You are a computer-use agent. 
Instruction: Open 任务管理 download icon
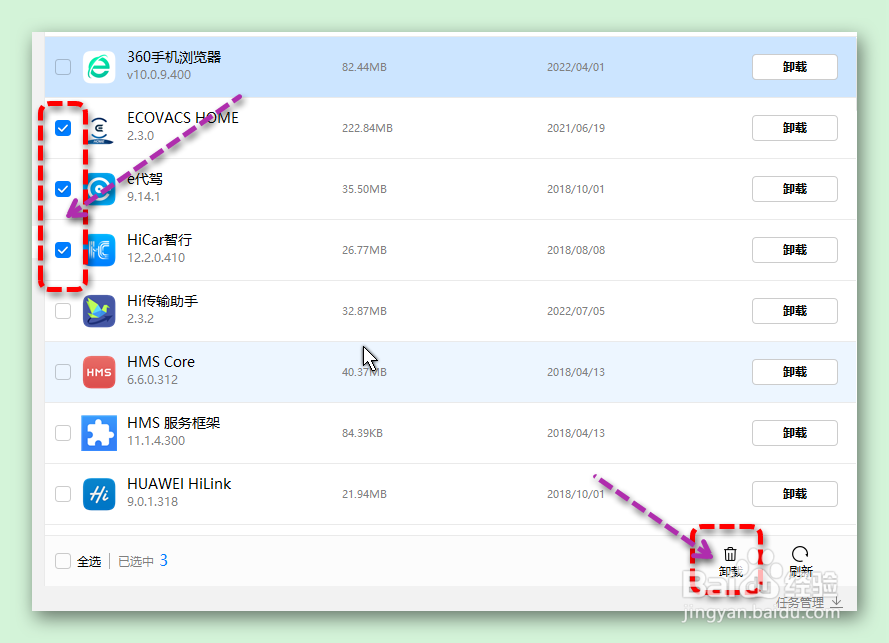tap(837, 602)
